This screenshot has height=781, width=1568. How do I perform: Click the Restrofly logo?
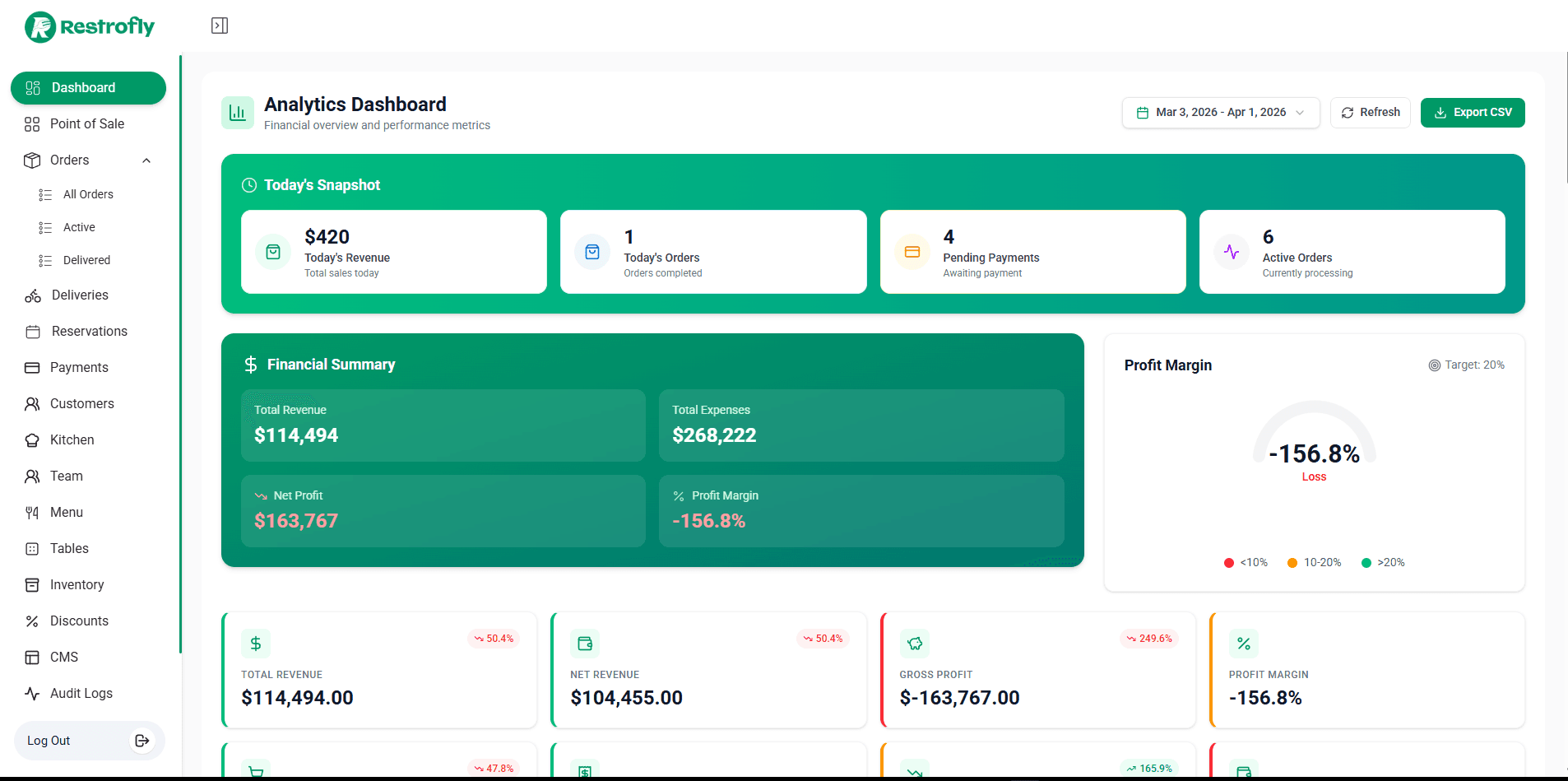(90, 26)
